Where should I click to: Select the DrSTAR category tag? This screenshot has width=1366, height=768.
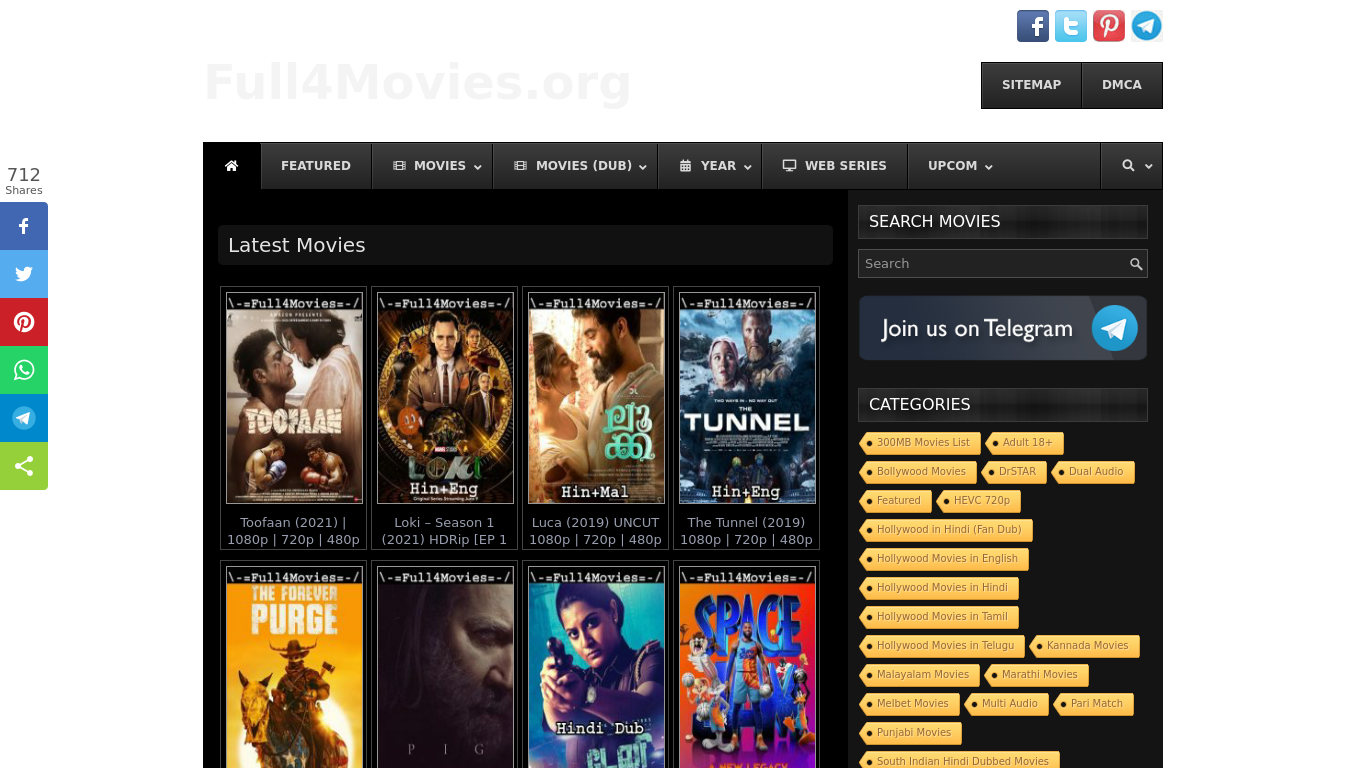1015,472
